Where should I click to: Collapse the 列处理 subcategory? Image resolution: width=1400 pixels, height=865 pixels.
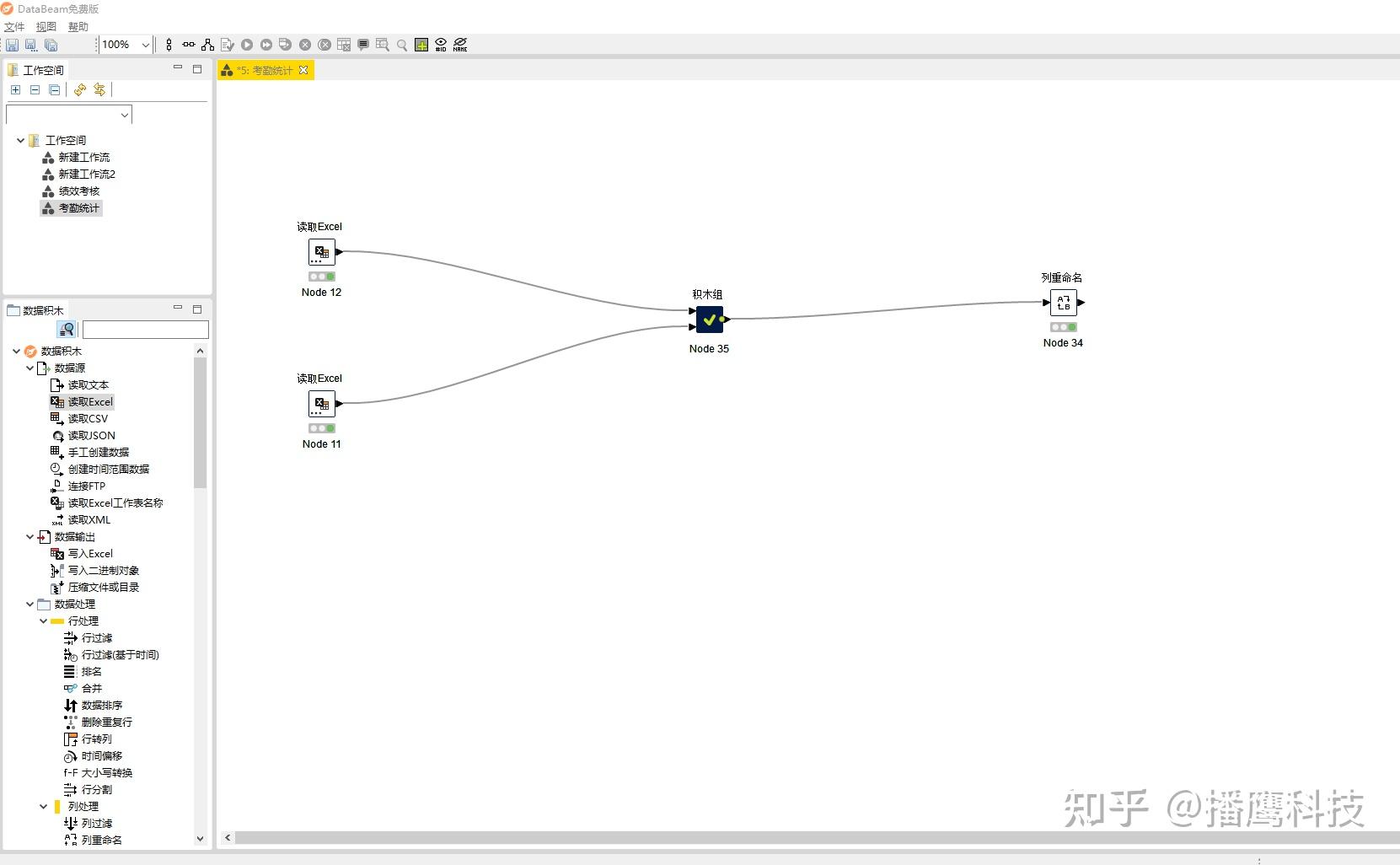(x=44, y=807)
